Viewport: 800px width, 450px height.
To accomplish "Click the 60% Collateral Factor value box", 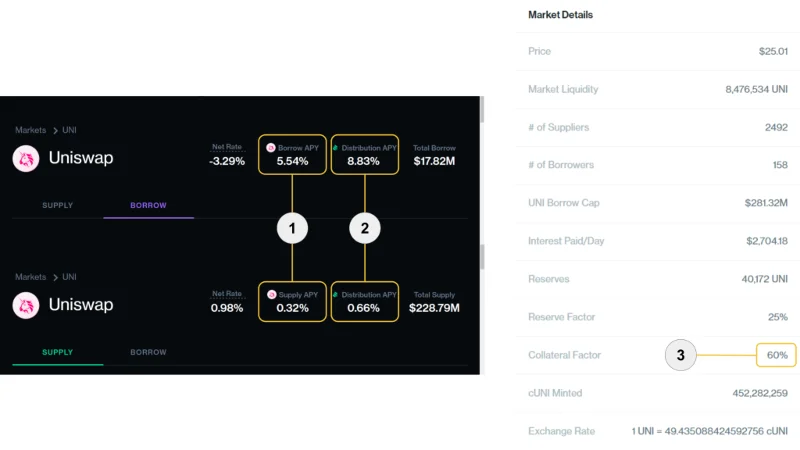I will [776, 355].
